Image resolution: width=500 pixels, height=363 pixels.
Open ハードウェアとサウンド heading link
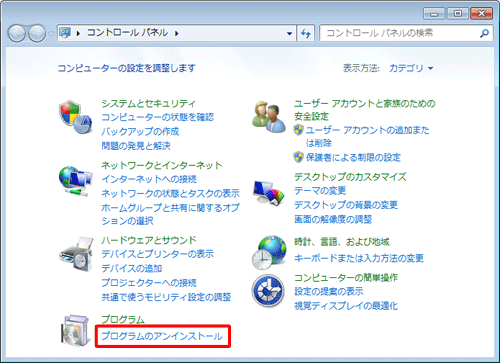click(x=149, y=240)
